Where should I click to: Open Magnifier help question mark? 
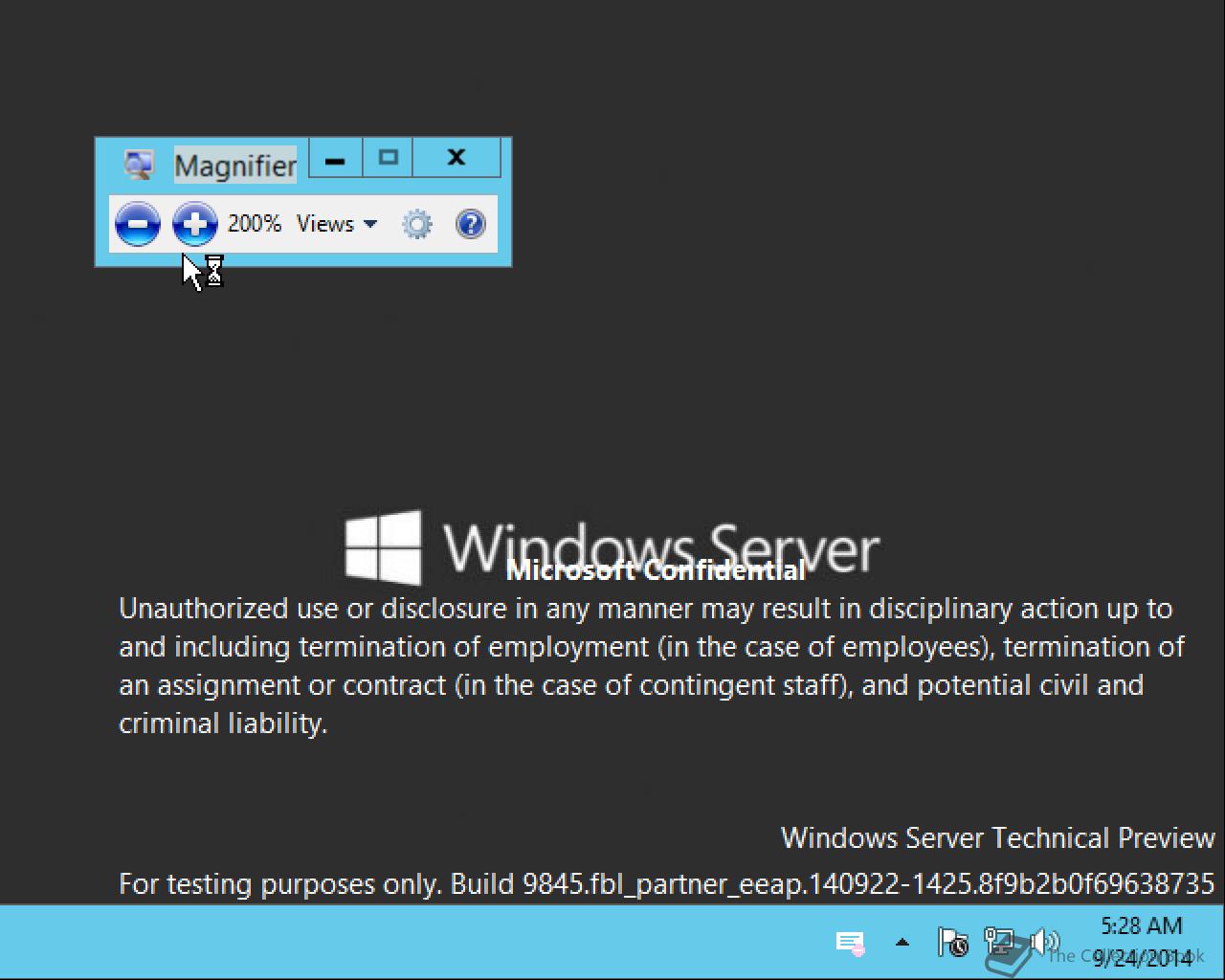[471, 224]
